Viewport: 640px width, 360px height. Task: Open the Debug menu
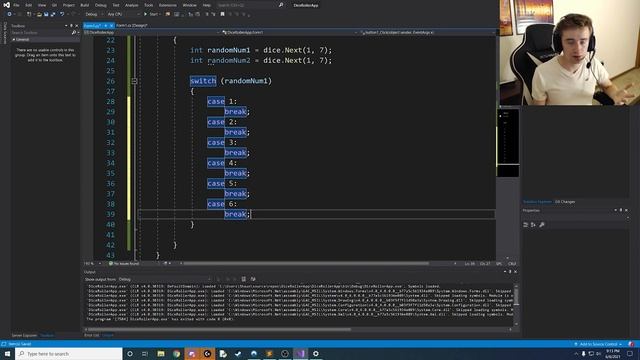tap(100, 5)
